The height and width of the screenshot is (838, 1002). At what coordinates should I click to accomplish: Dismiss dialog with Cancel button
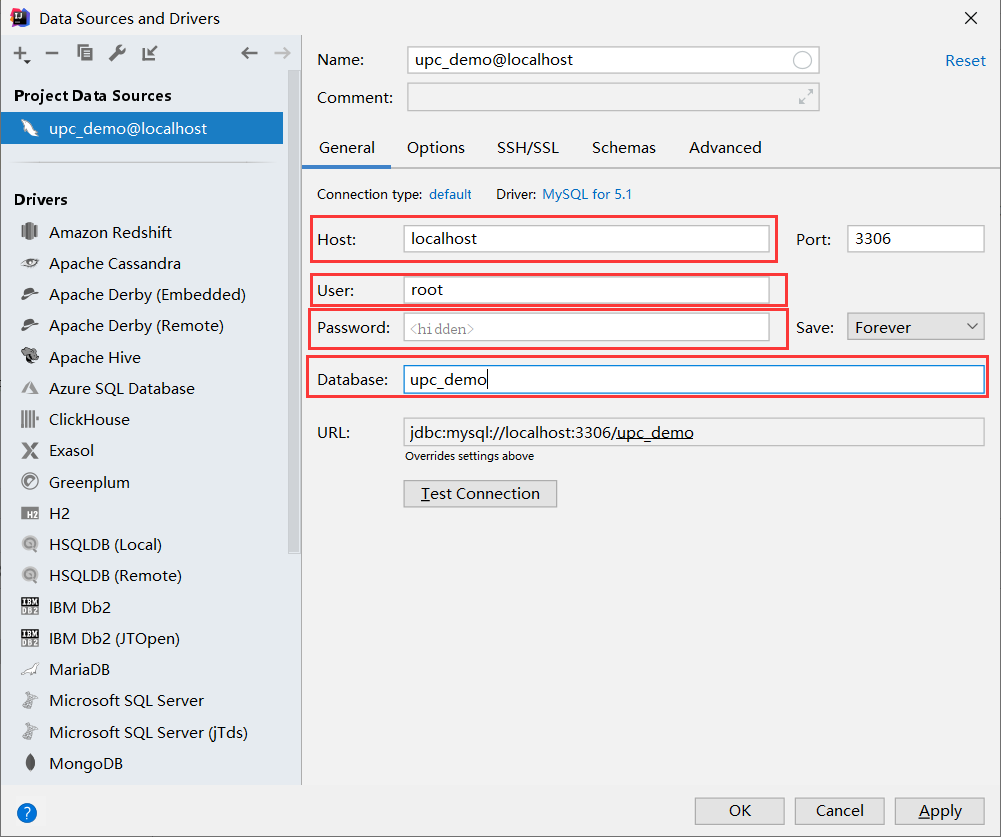(x=839, y=811)
